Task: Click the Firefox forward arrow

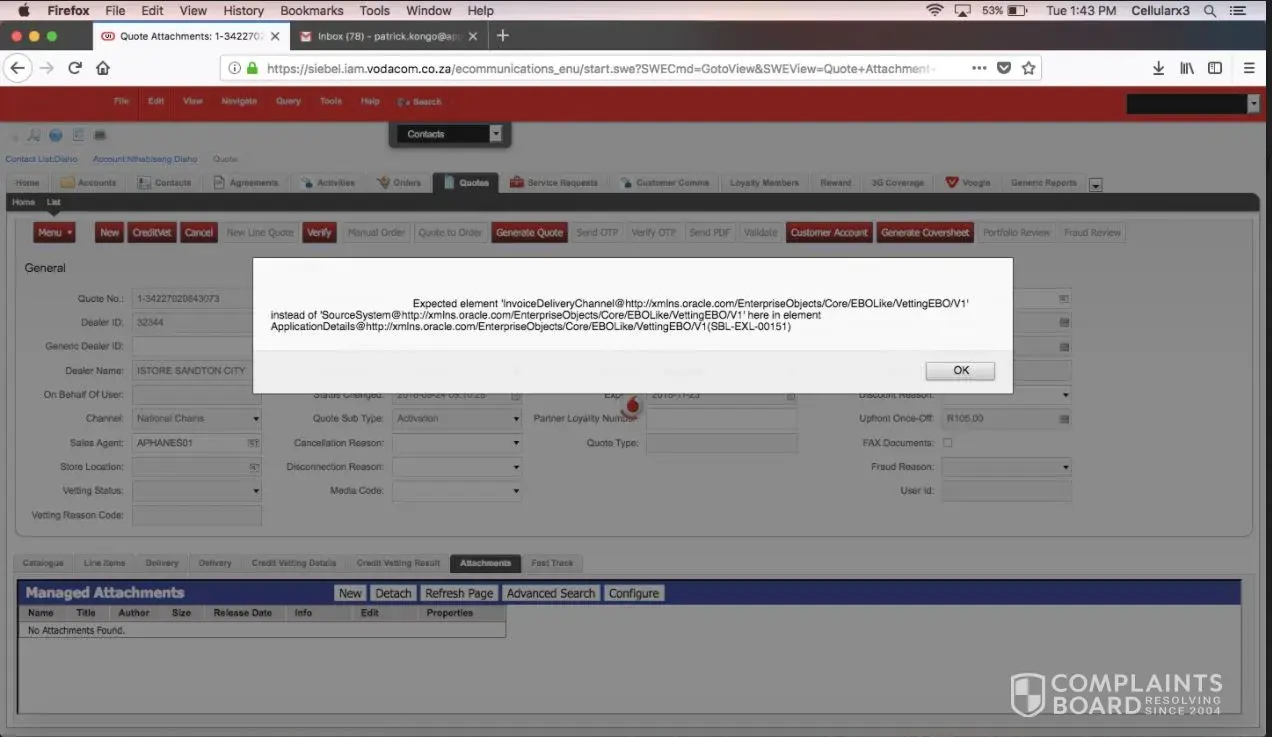Action: coord(46,68)
